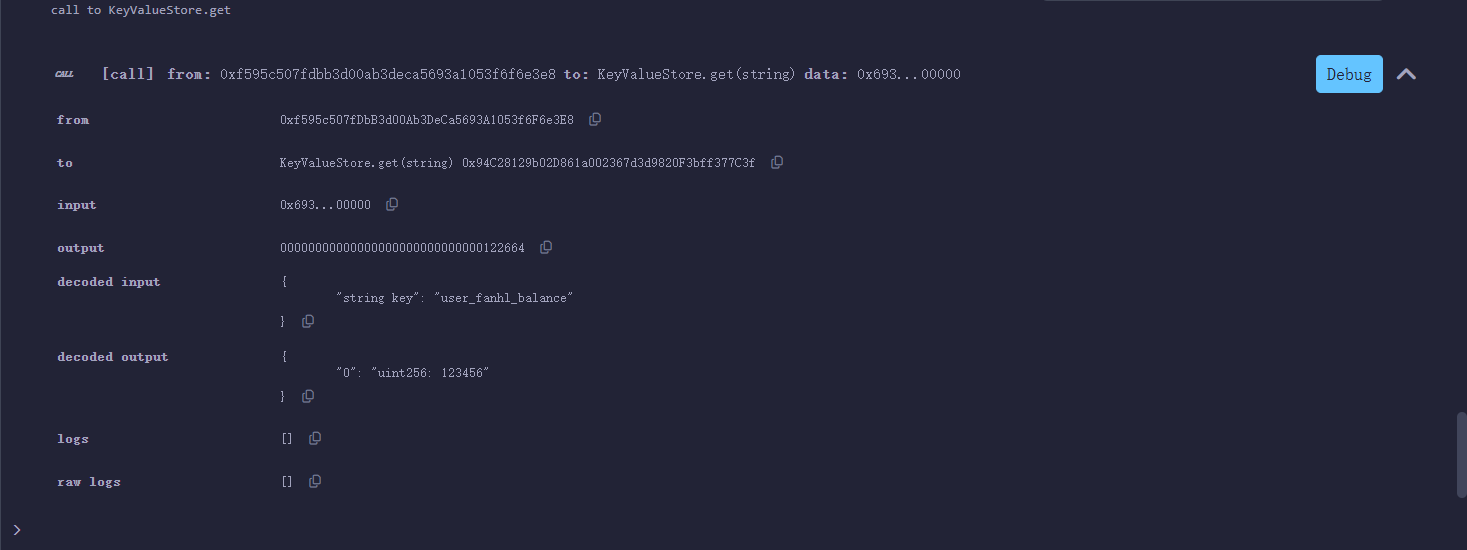Click the terminal command prompt
Viewport: 1467px width, 550px height.
pos(17,529)
